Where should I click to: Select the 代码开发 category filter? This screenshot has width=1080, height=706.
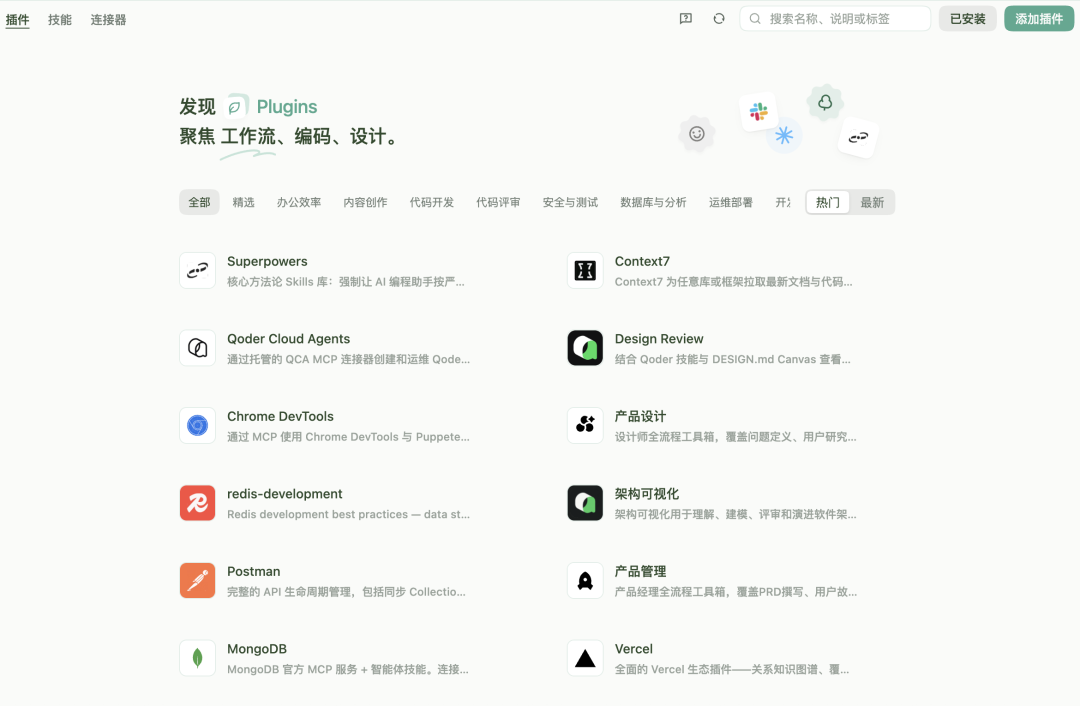tap(432, 203)
